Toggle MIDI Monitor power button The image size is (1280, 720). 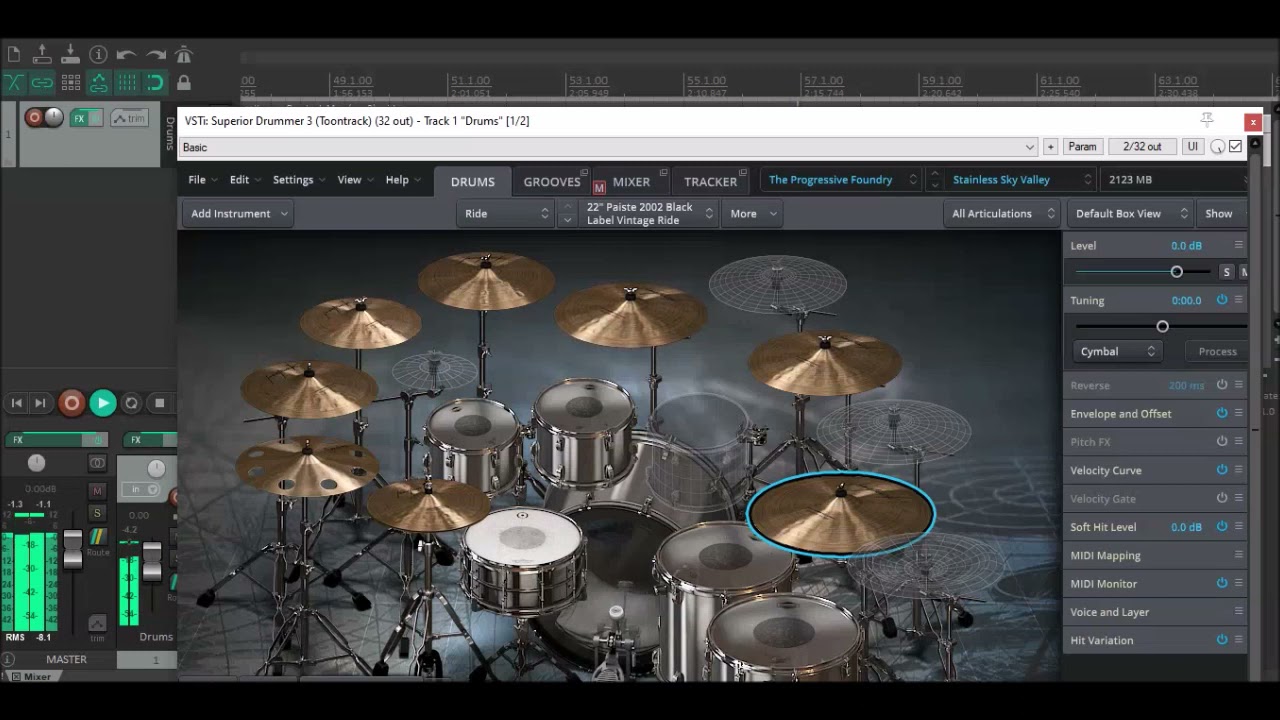(1222, 583)
